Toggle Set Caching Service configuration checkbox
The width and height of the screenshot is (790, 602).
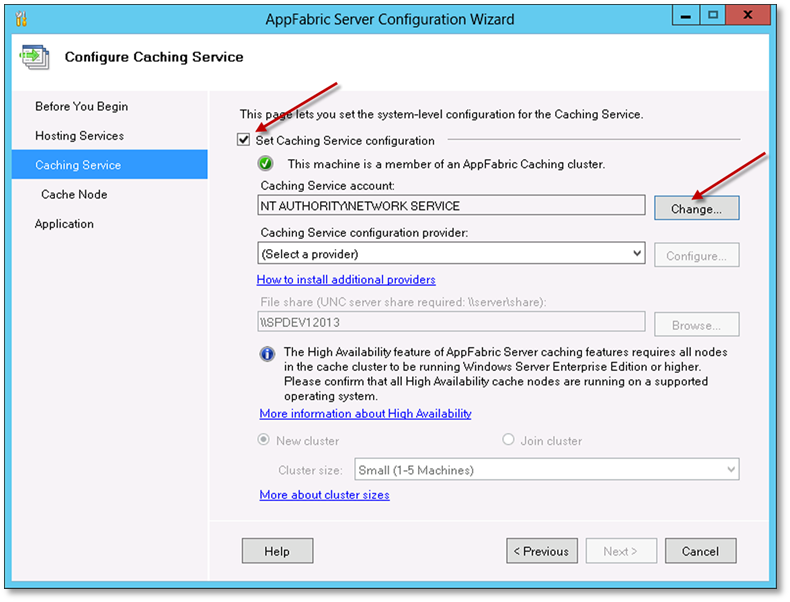coord(243,140)
